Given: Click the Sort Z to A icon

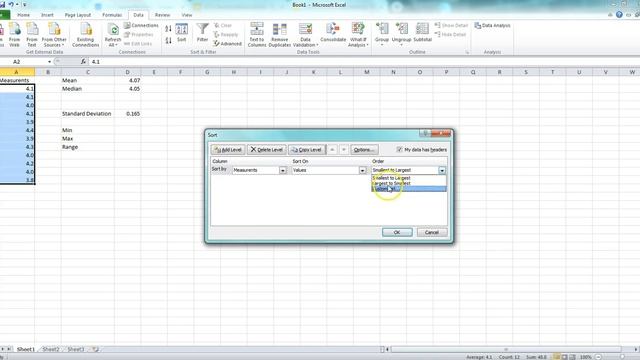Looking at the screenshot, I should 168,40.
